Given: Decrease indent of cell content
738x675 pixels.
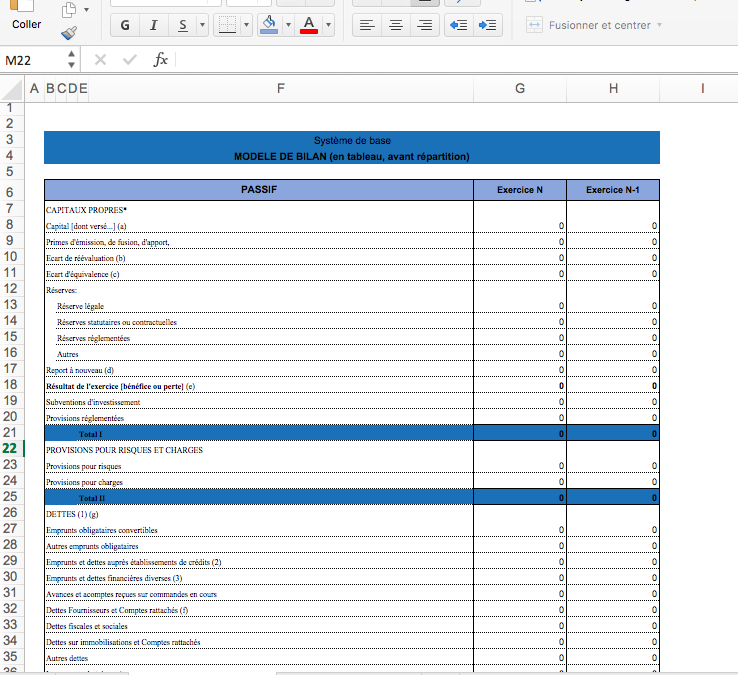Looking at the screenshot, I should 458,25.
